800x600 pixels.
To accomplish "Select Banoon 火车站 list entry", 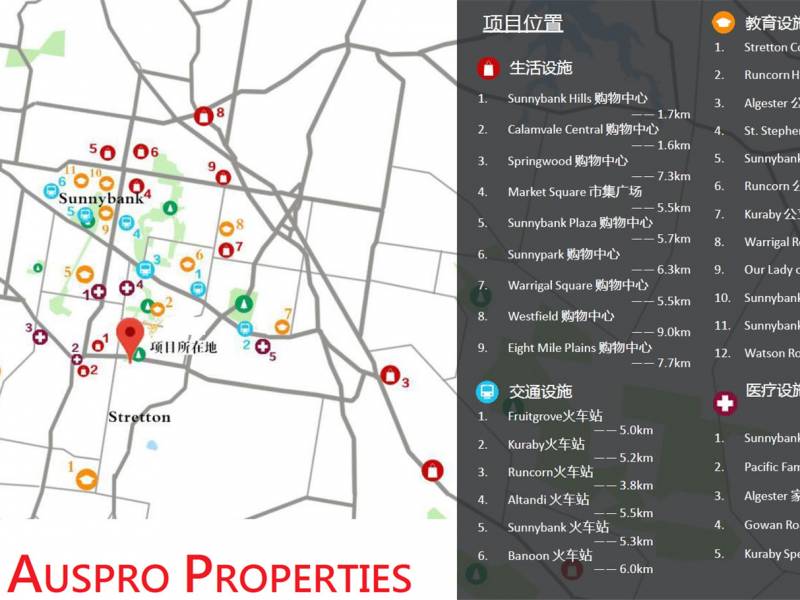I will [x=549, y=555].
